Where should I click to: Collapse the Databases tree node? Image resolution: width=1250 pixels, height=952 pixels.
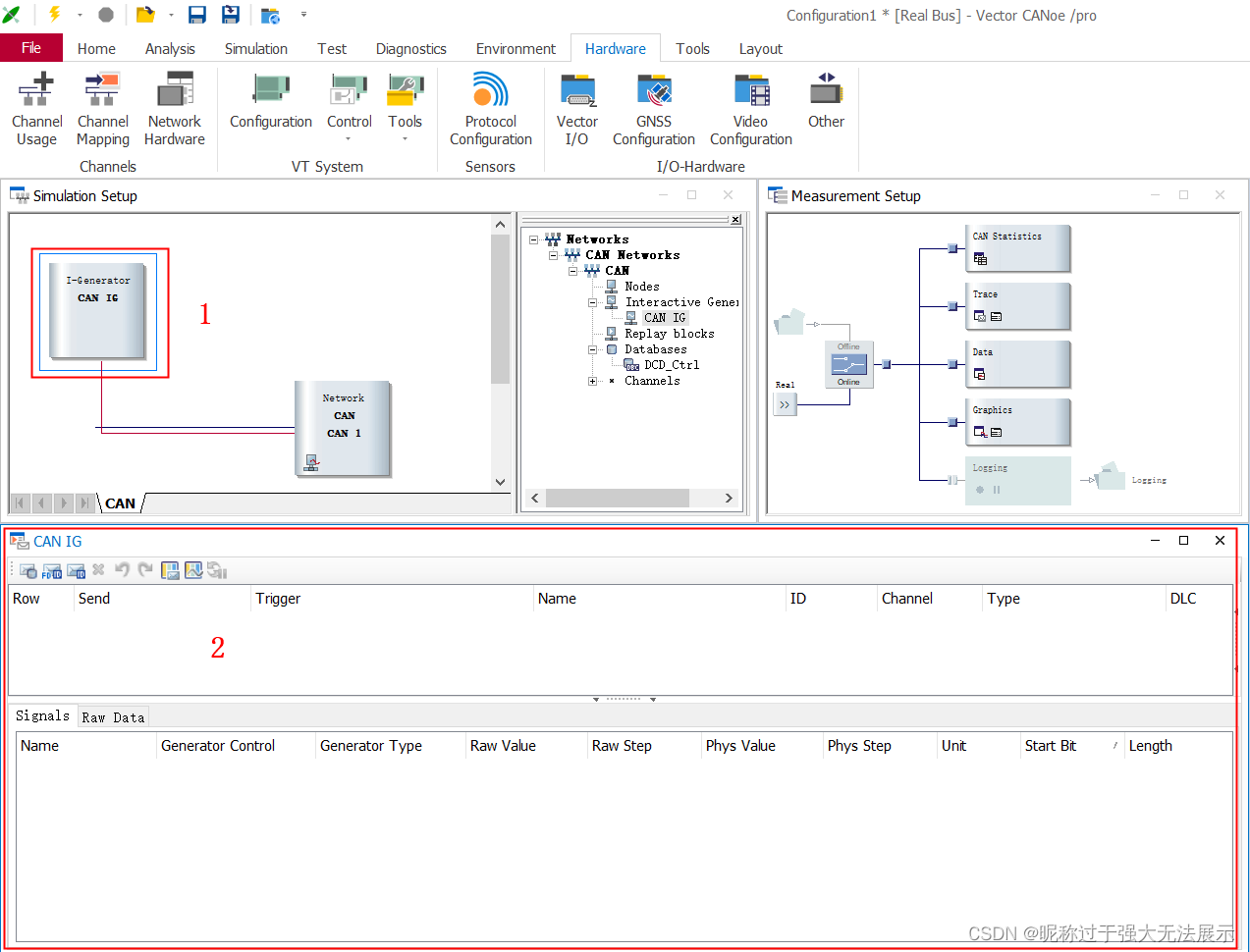tap(592, 349)
